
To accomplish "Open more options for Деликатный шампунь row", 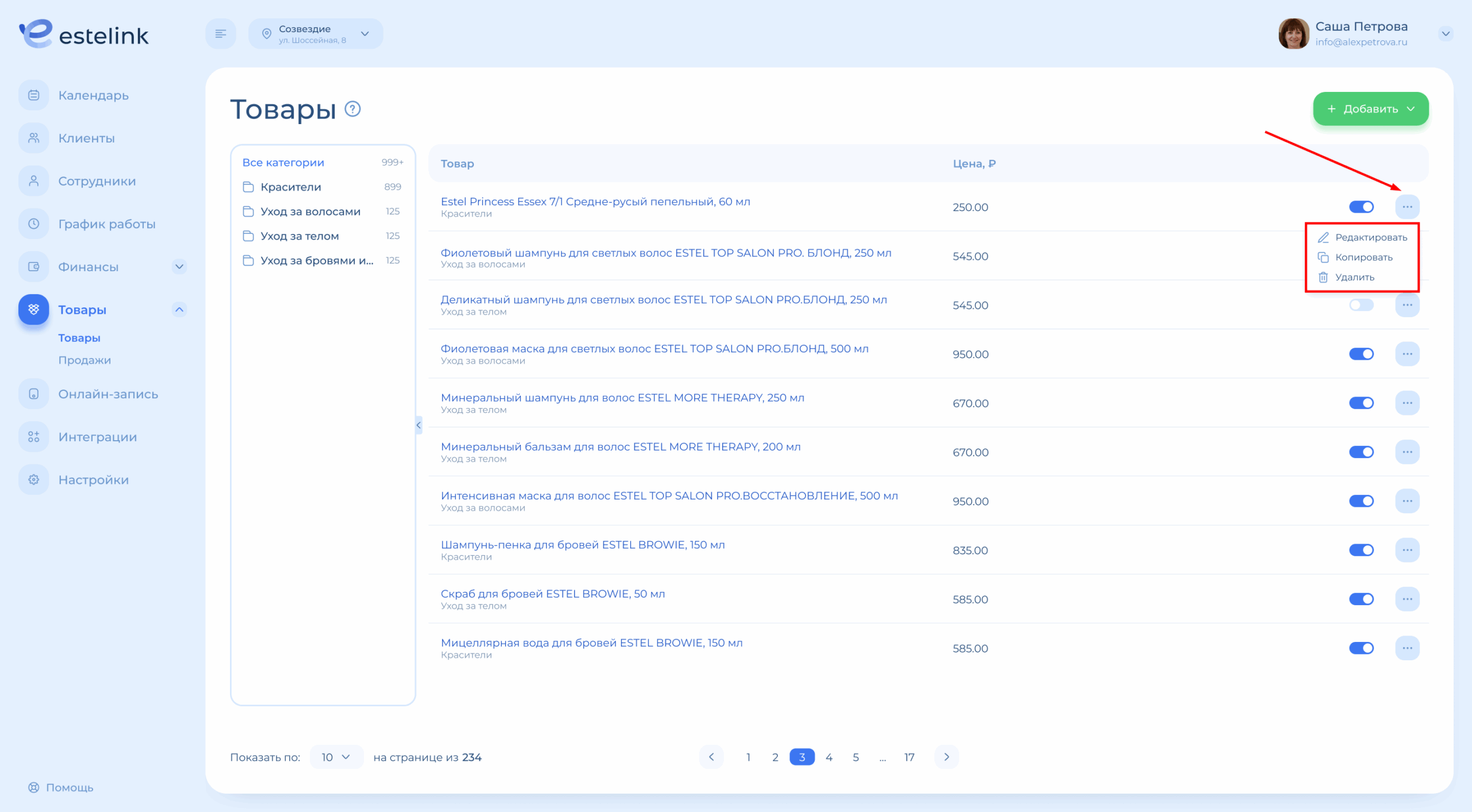I will pyautogui.click(x=1407, y=305).
